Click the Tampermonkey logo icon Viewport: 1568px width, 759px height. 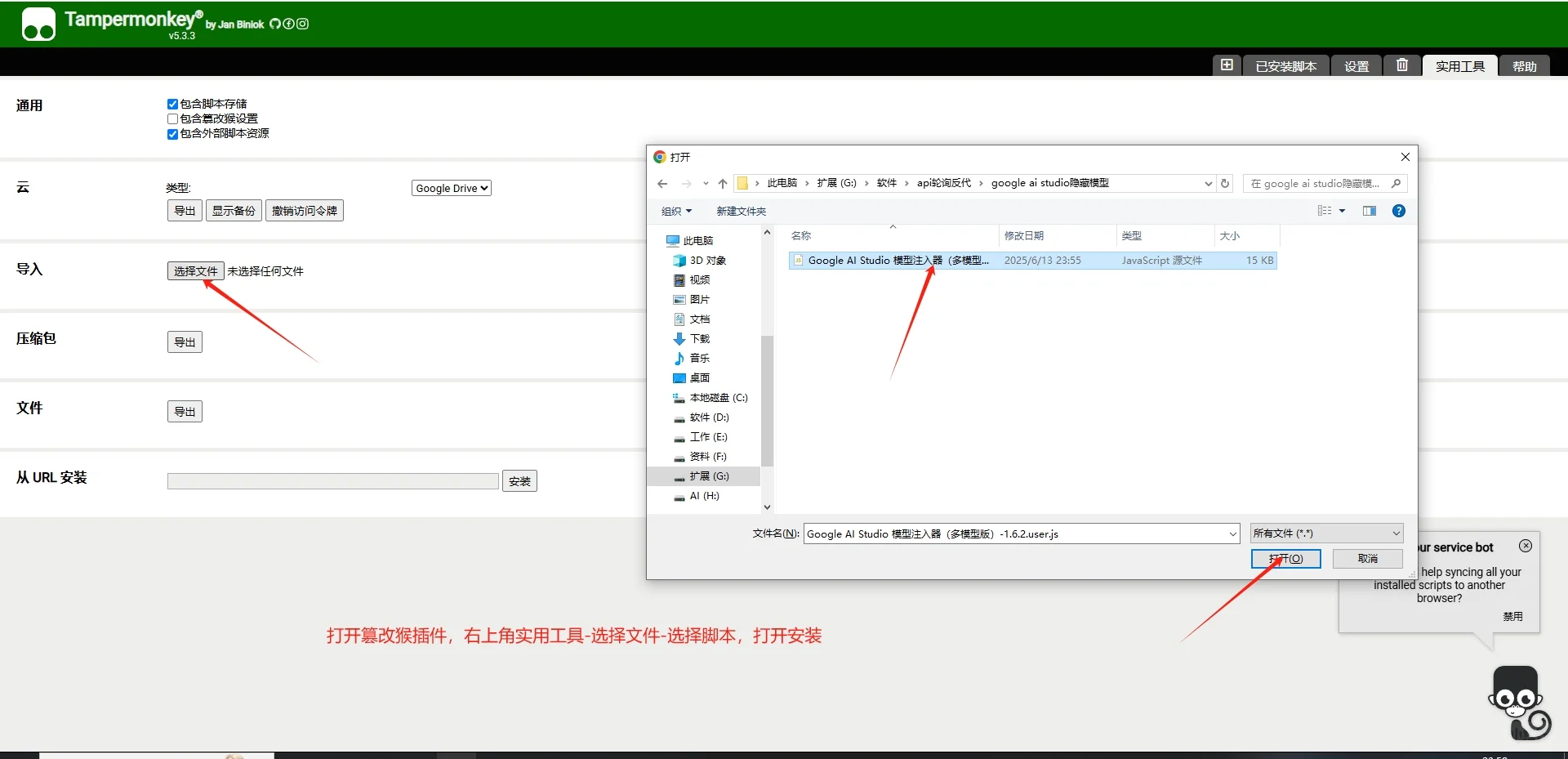38,25
